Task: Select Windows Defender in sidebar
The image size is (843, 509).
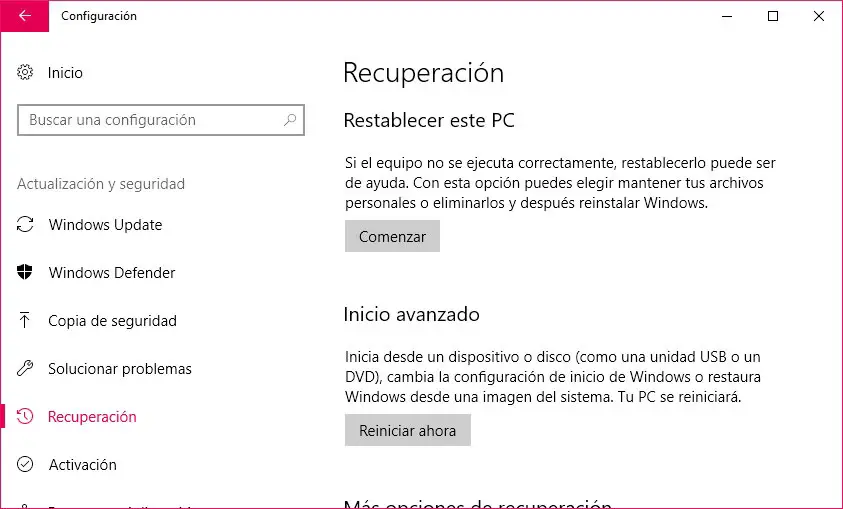Action: (112, 273)
